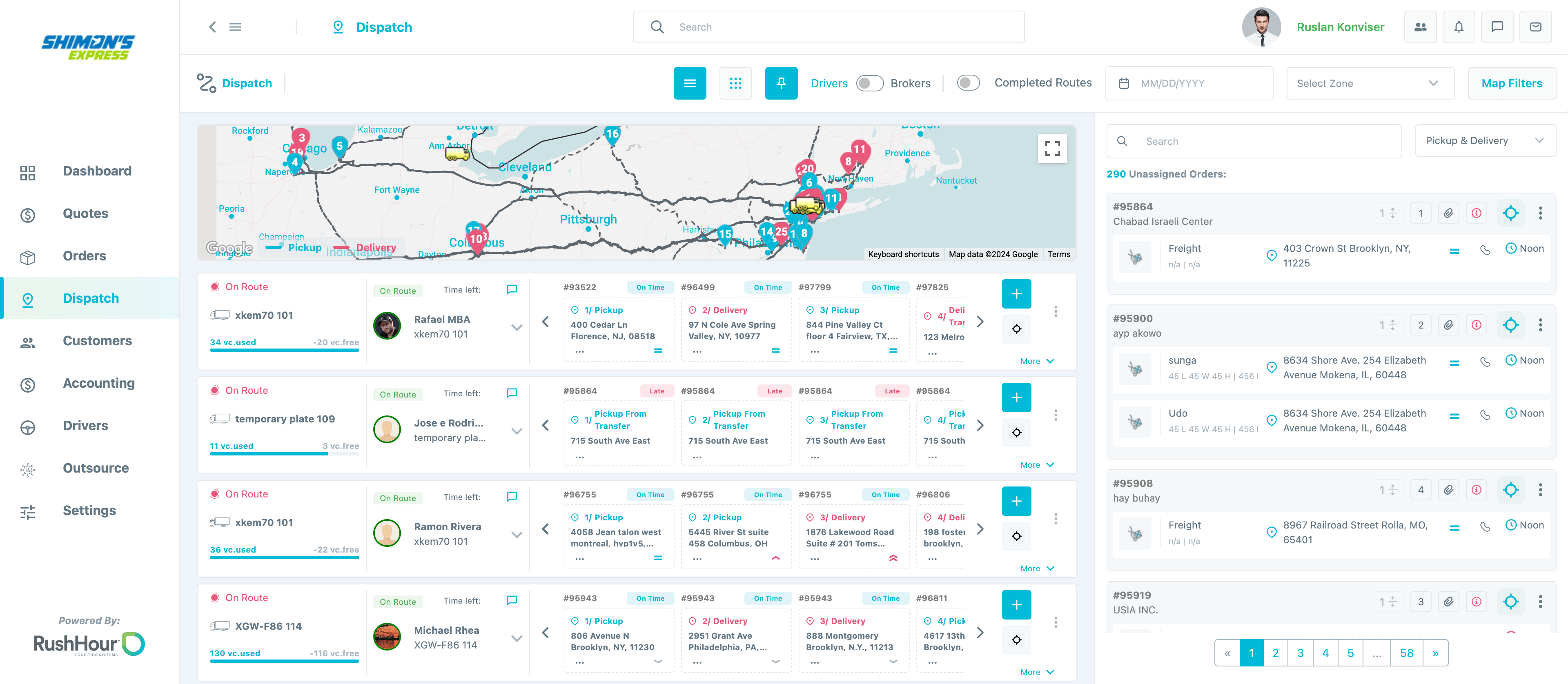The image size is (1568, 684).
Task: Open the attachment paperclip on order #95864
Action: click(1448, 213)
